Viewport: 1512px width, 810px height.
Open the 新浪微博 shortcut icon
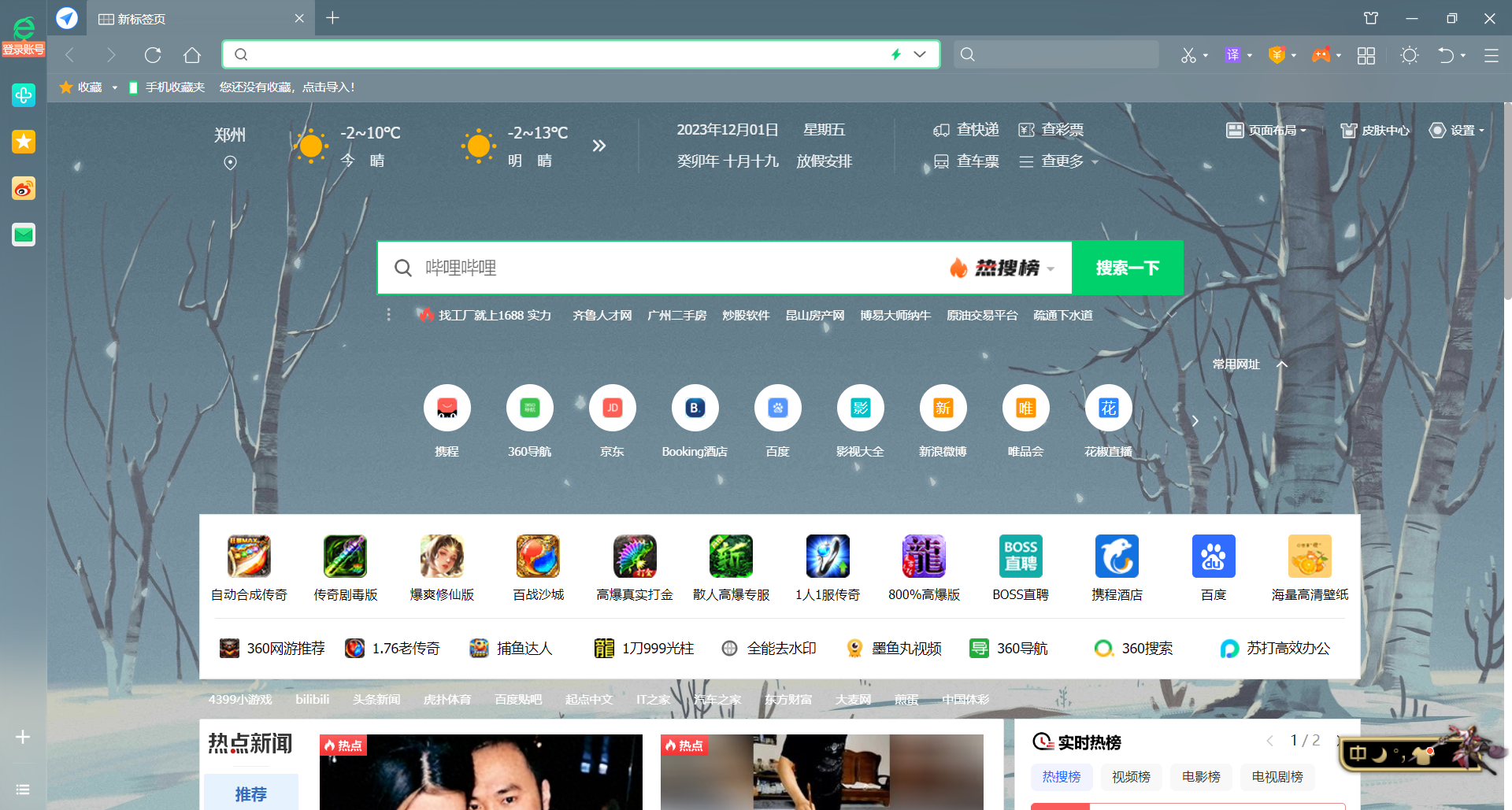(x=943, y=408)
